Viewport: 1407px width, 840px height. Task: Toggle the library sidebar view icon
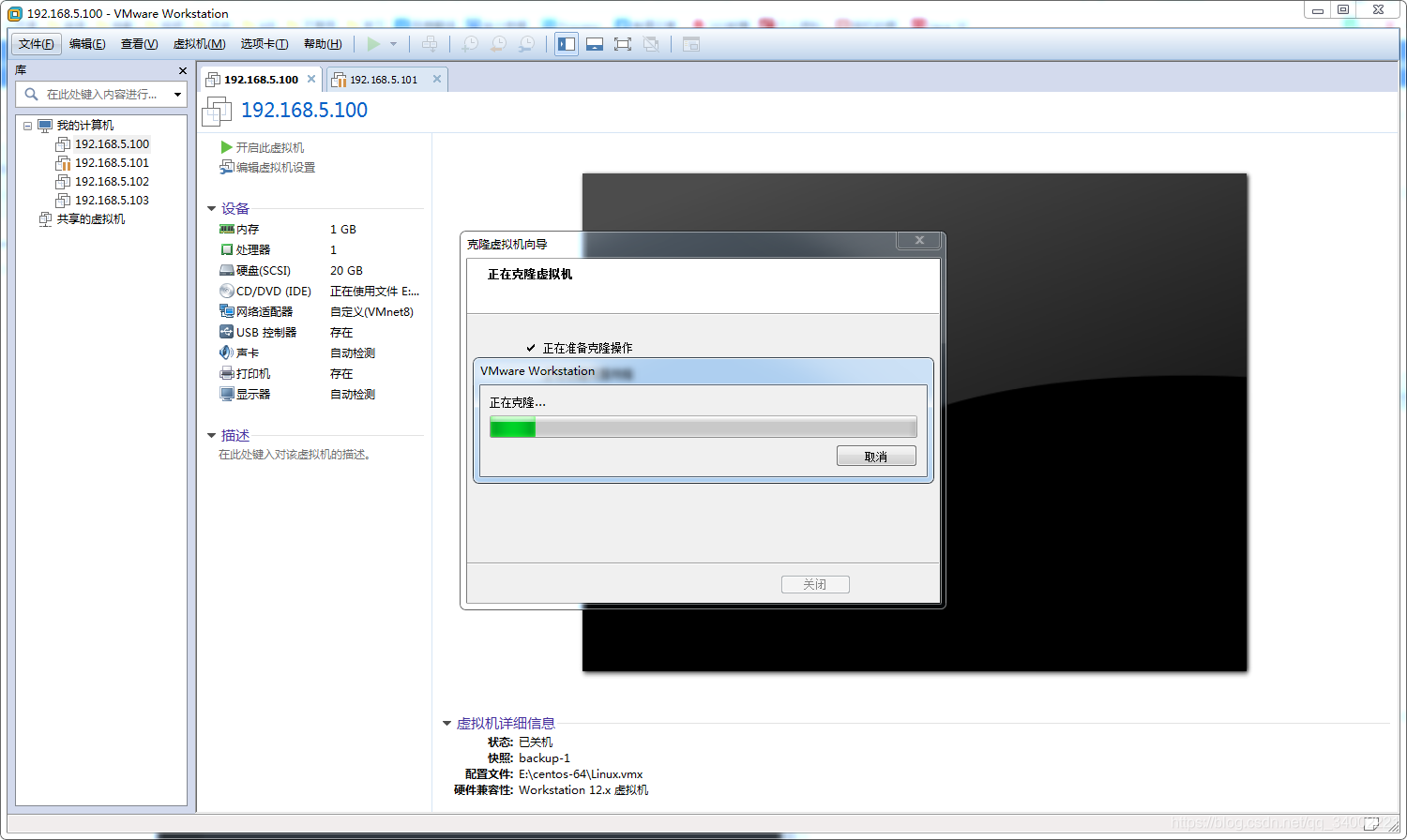tap(567, 44)
